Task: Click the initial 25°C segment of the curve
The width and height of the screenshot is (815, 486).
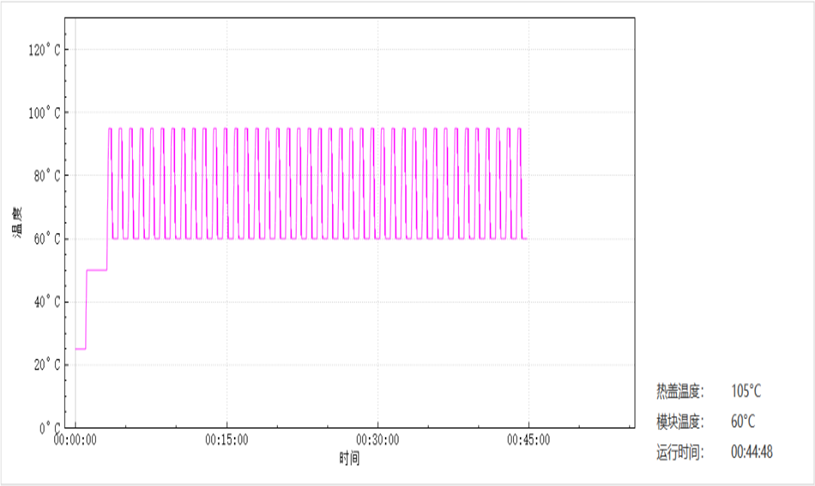Action: [x=80, y=349]
